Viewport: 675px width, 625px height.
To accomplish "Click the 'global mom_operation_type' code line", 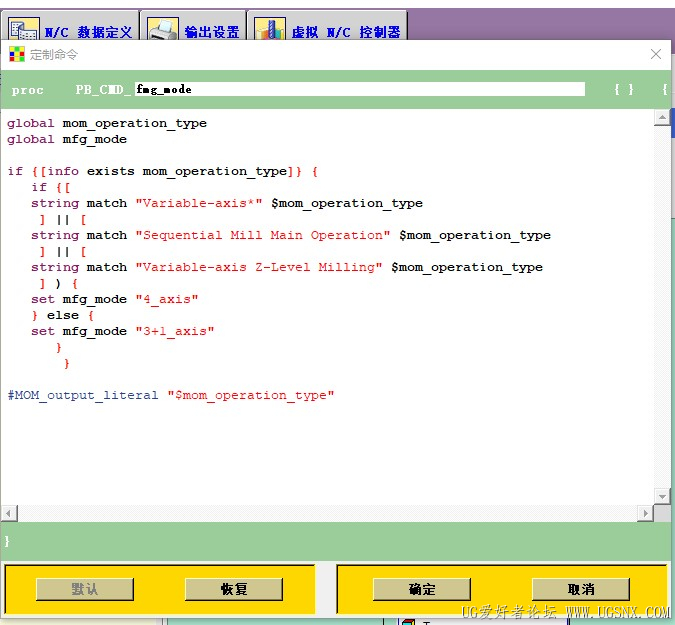I will coord(107,123).
